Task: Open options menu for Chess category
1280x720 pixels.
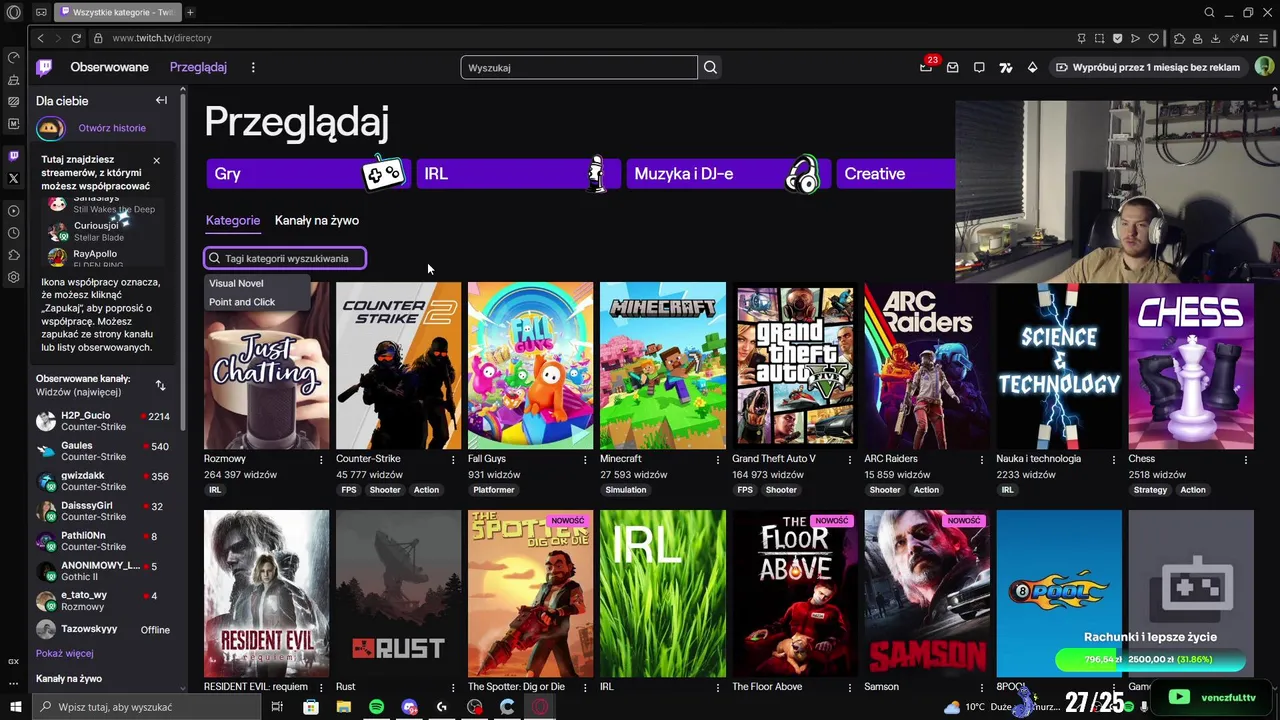Action: (1245, 459)
